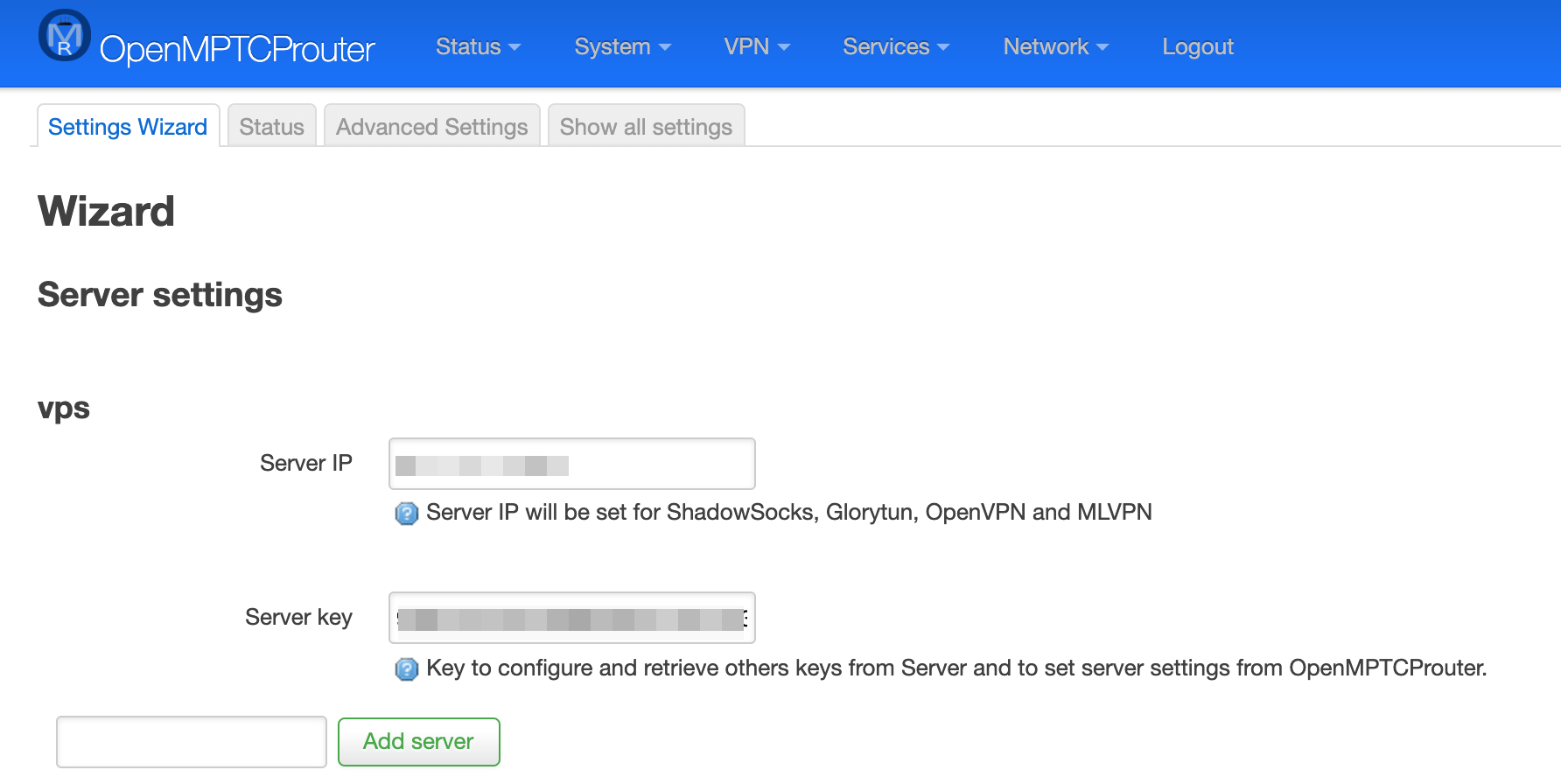Select the Settings Wizard tab
1561x784 pixels.
(x=128, y=126)
